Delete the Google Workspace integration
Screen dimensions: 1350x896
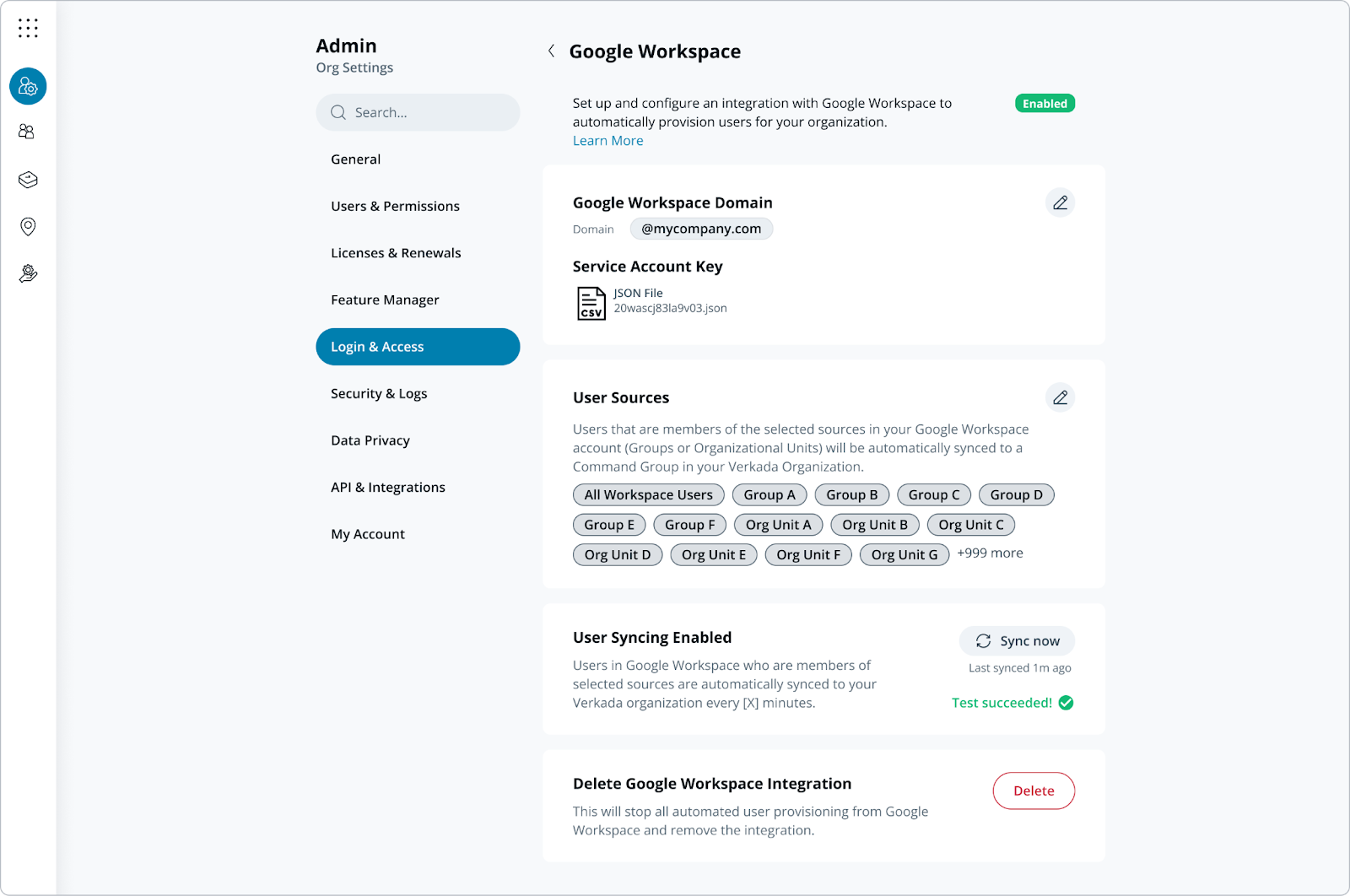(x=1034, y=791)
